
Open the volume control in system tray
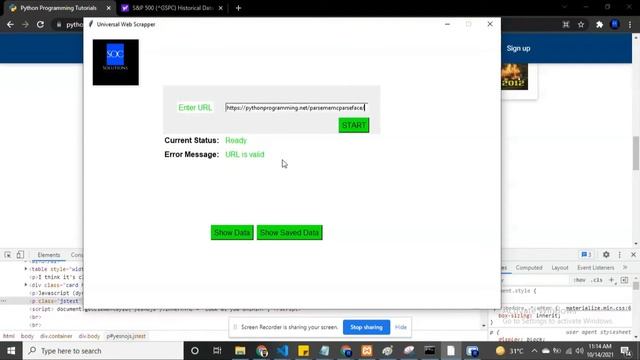[579, 351]
